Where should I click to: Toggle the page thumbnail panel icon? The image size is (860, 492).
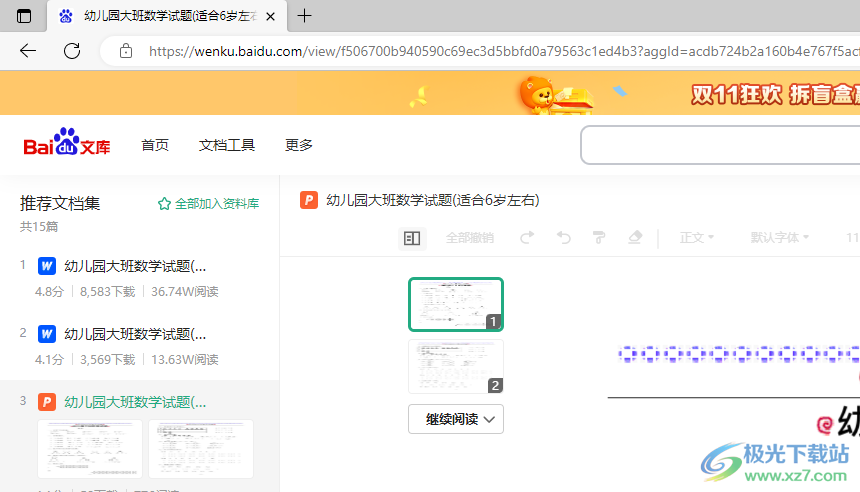pyautogui.click(x=412, y=238)
